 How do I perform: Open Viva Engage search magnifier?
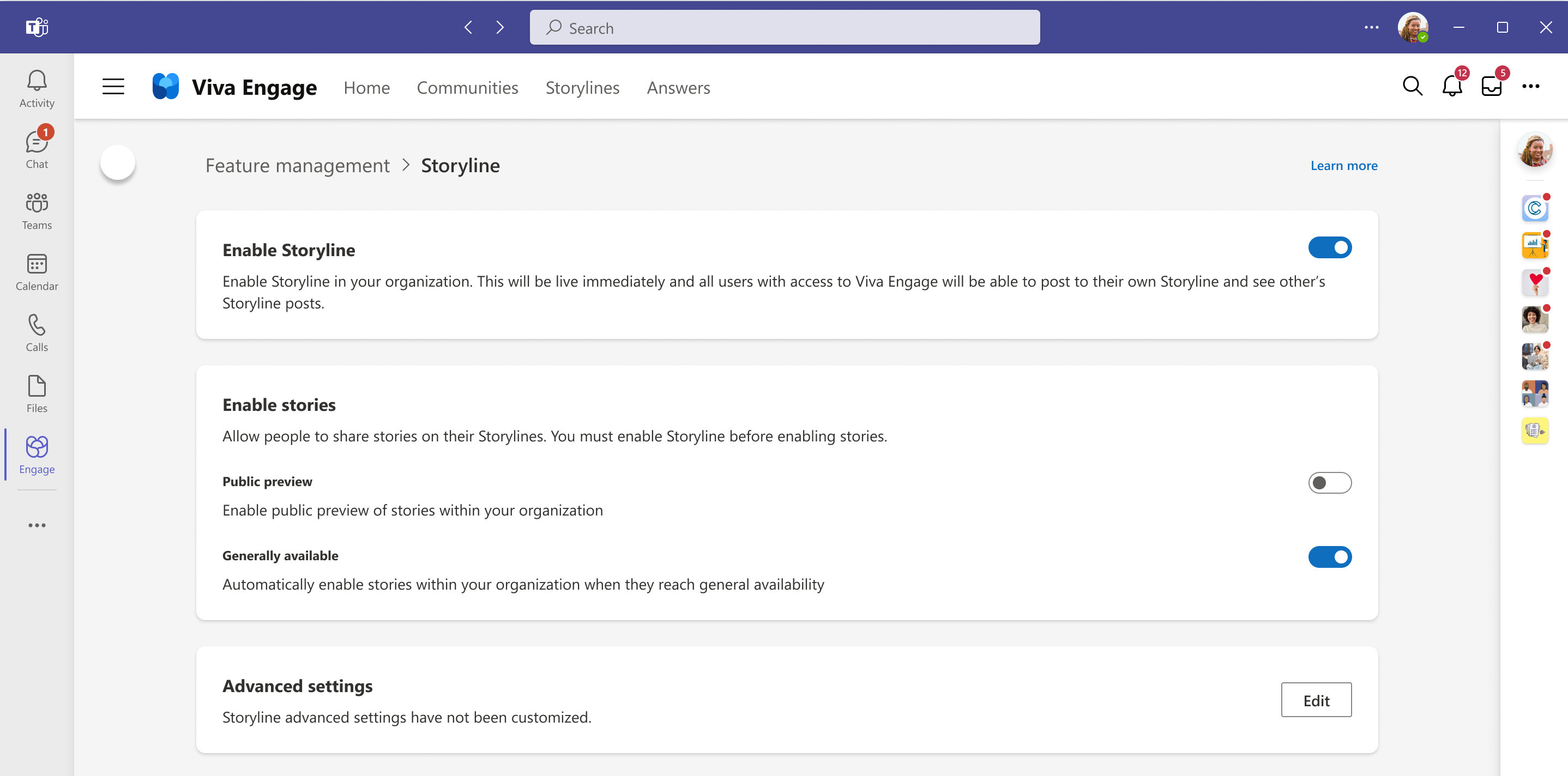pos(1412,87)
